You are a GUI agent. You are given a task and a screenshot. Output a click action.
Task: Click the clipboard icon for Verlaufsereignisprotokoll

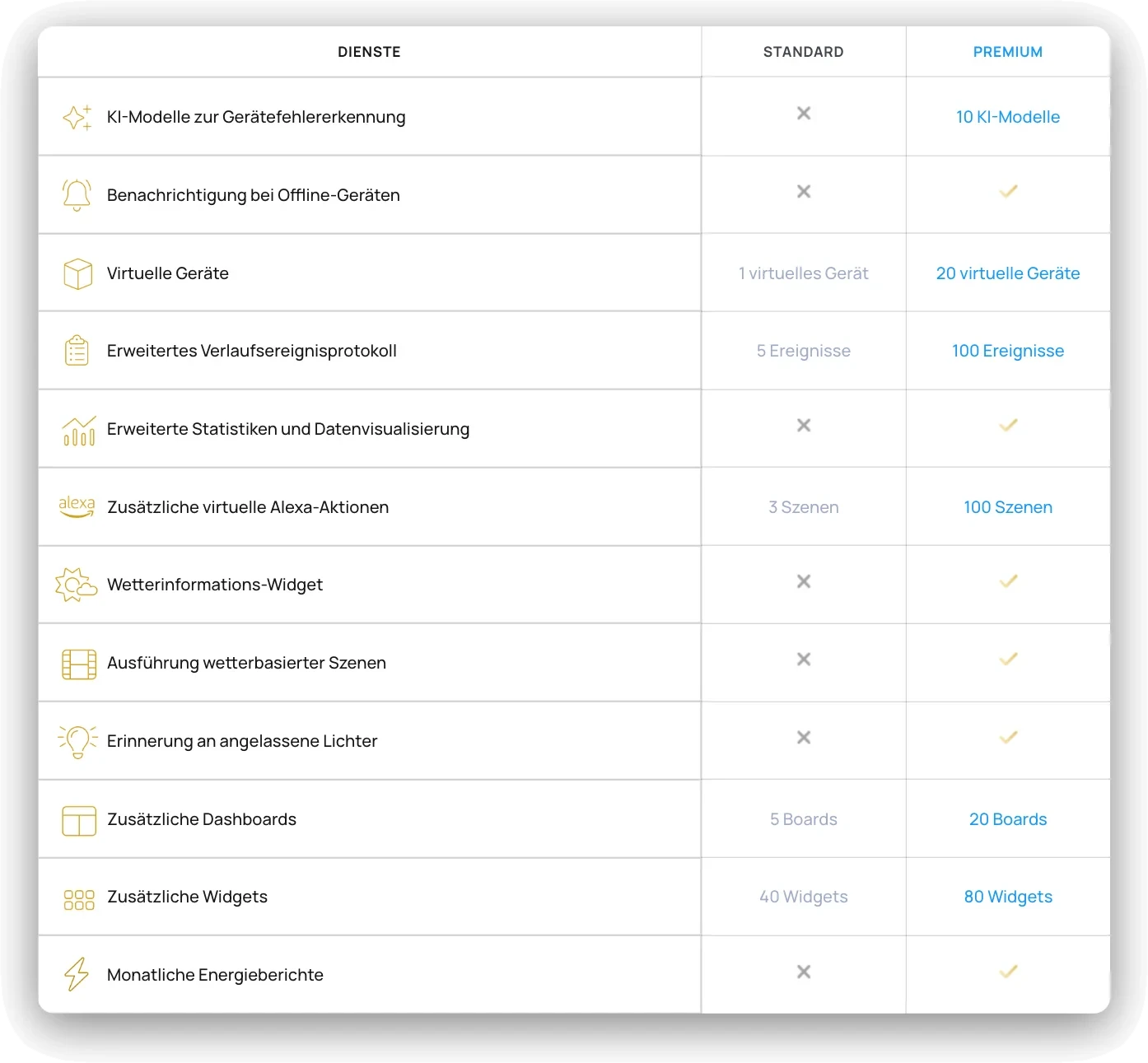tap(77, 351)
